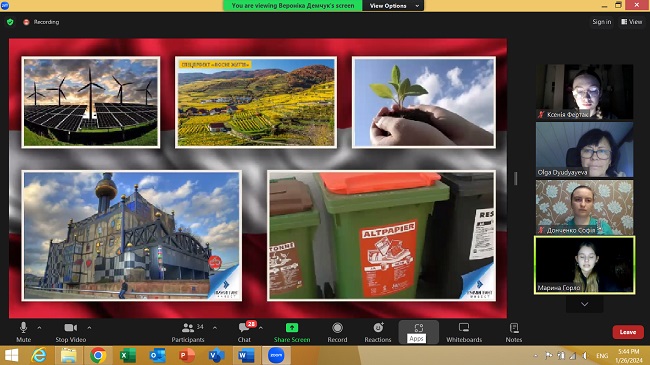Screen dimensions: 650x365
Task: Open Zoom Apps panel
Action: 418,332
